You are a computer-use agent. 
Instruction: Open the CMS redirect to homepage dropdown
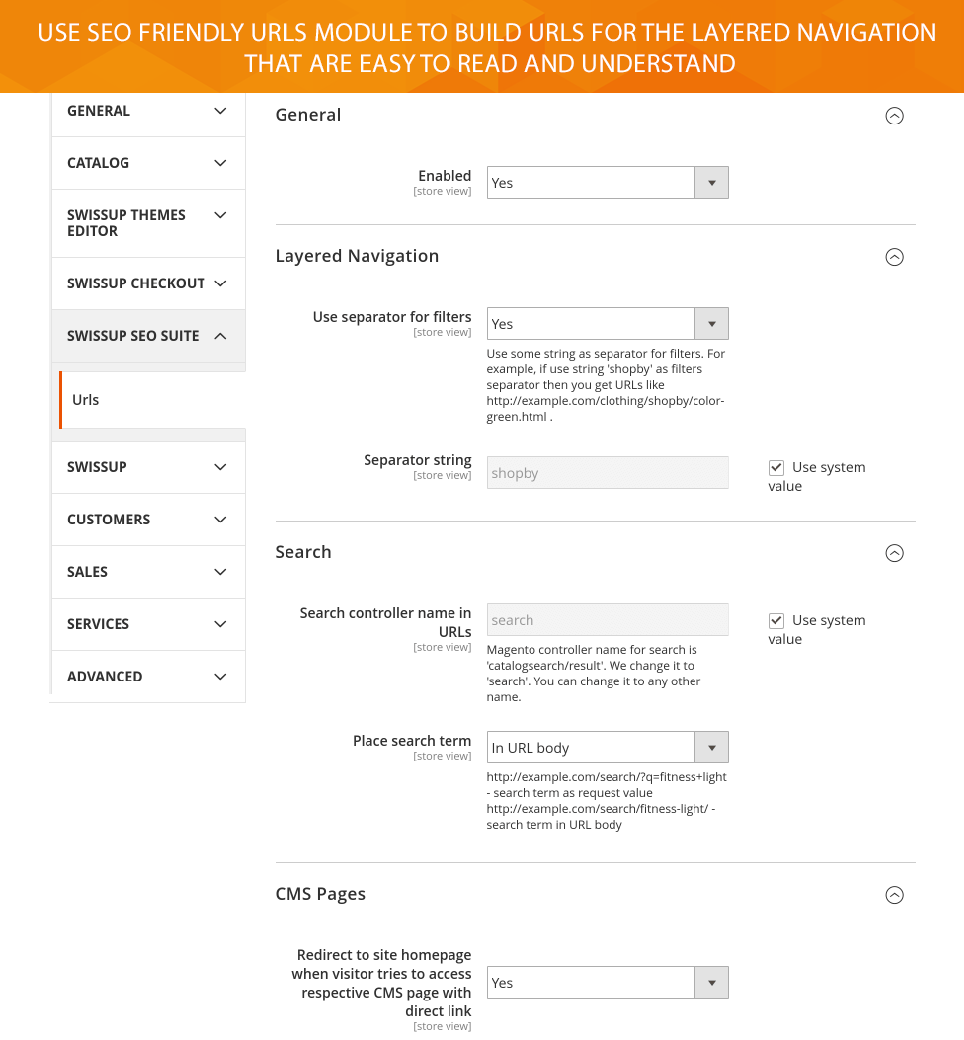point(608,982)
